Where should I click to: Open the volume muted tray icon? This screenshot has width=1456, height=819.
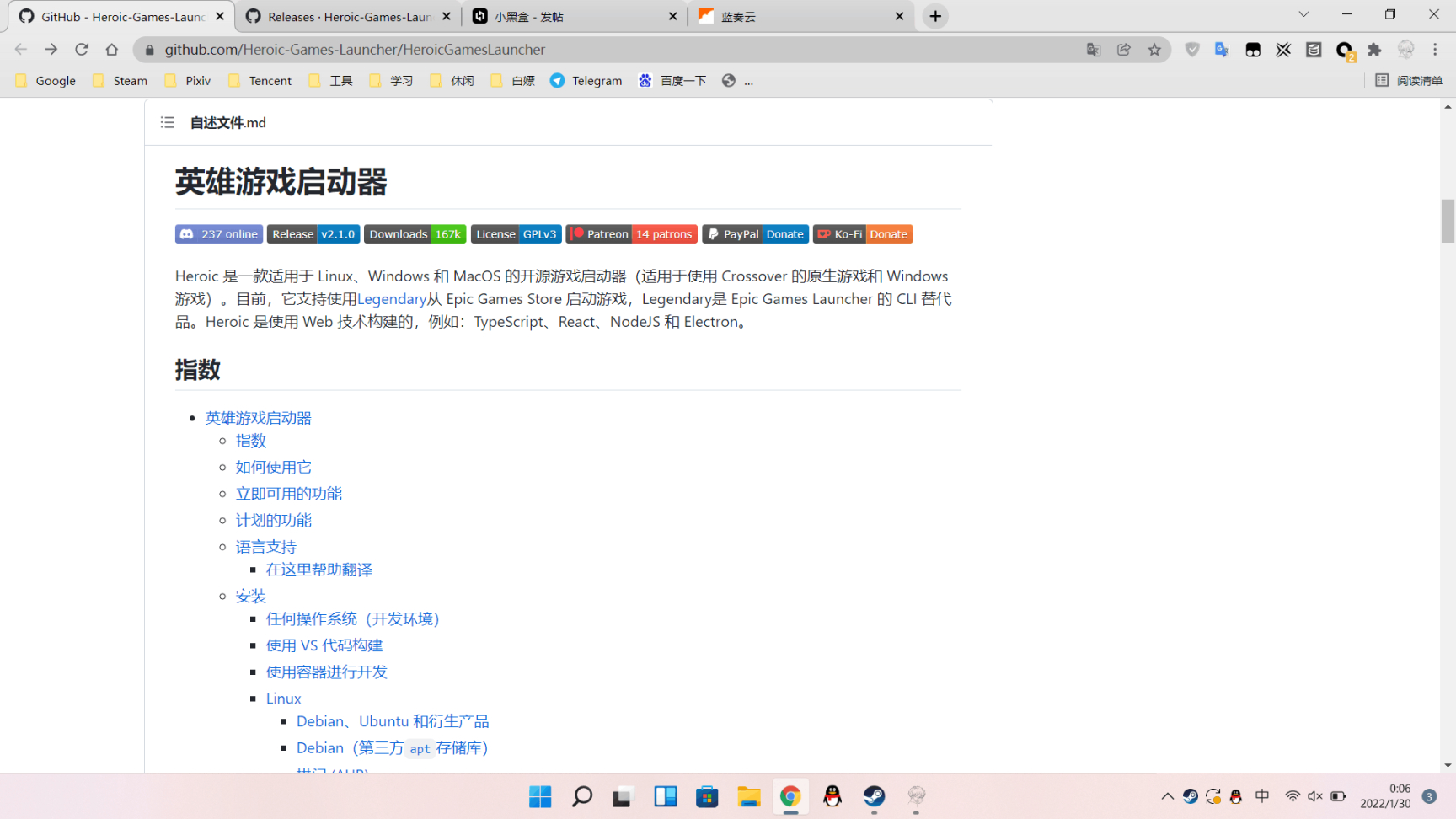[1315, 796]
